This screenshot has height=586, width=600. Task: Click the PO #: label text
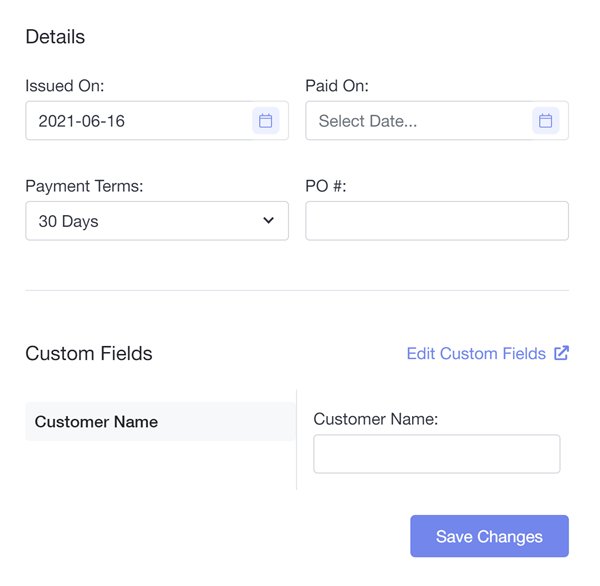326,186
